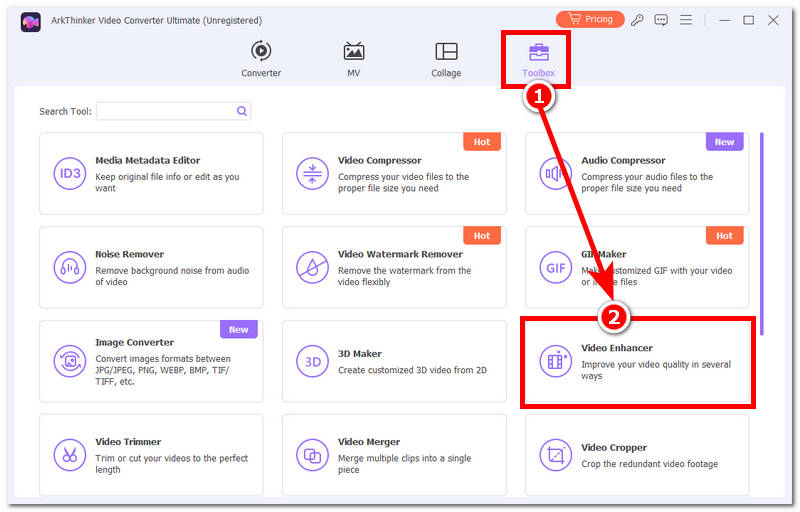The image size is (800, 512).
Task: Open the Noise Remover title
Action: pos(130,254)
